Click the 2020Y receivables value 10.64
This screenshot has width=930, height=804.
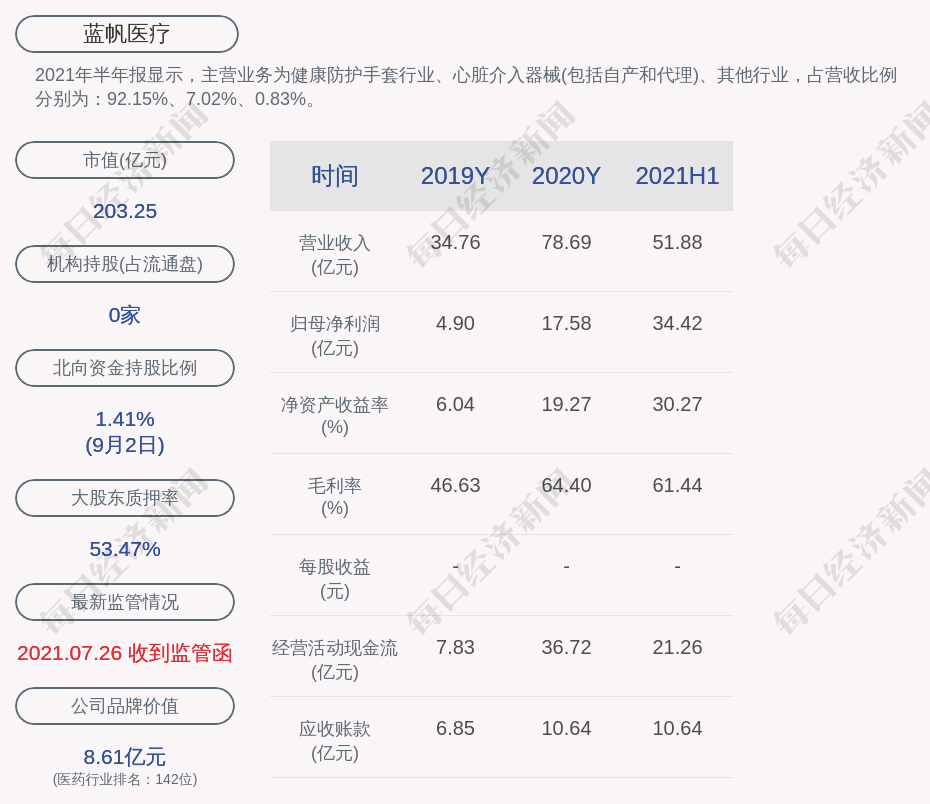tap(566, 729)
